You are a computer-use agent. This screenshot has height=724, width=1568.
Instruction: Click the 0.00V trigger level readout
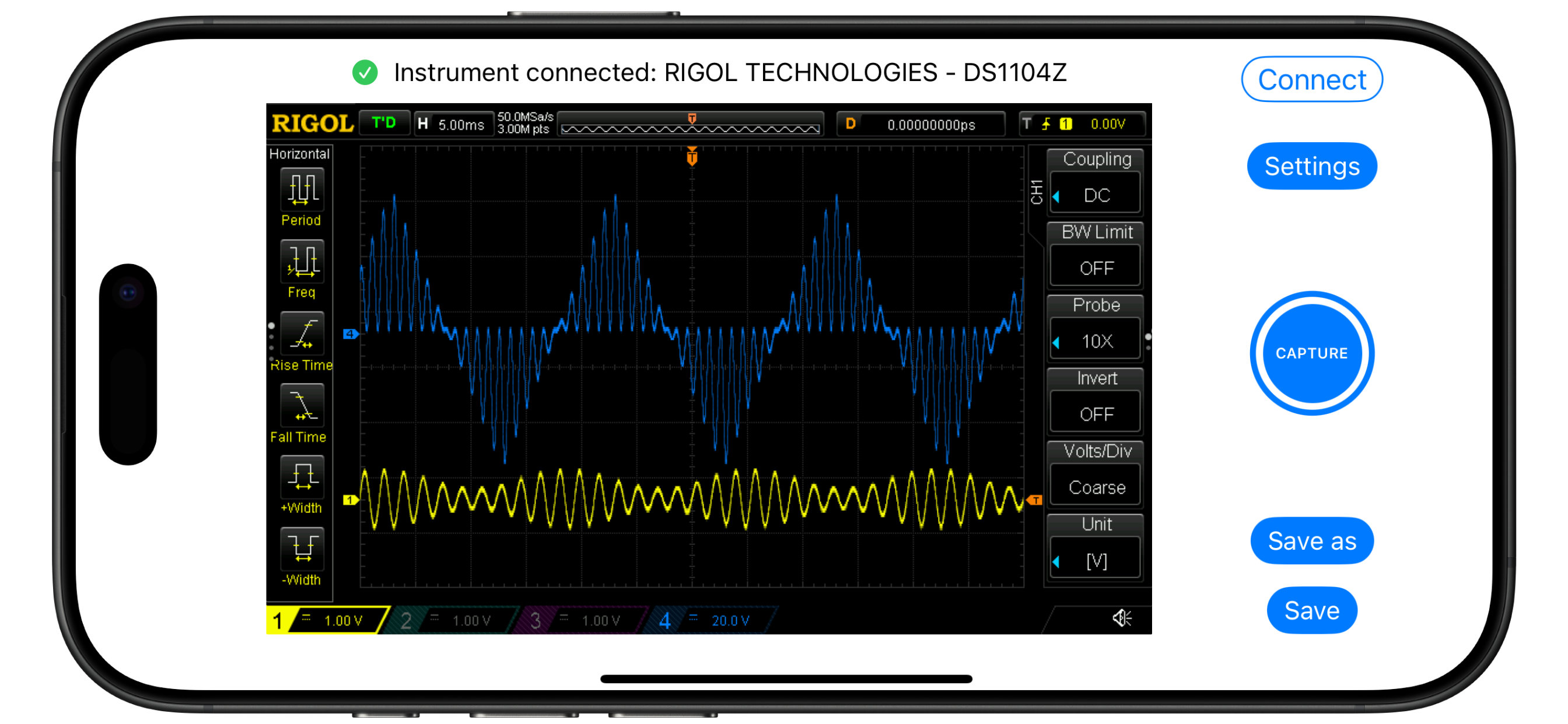(x=1107, y=124)
